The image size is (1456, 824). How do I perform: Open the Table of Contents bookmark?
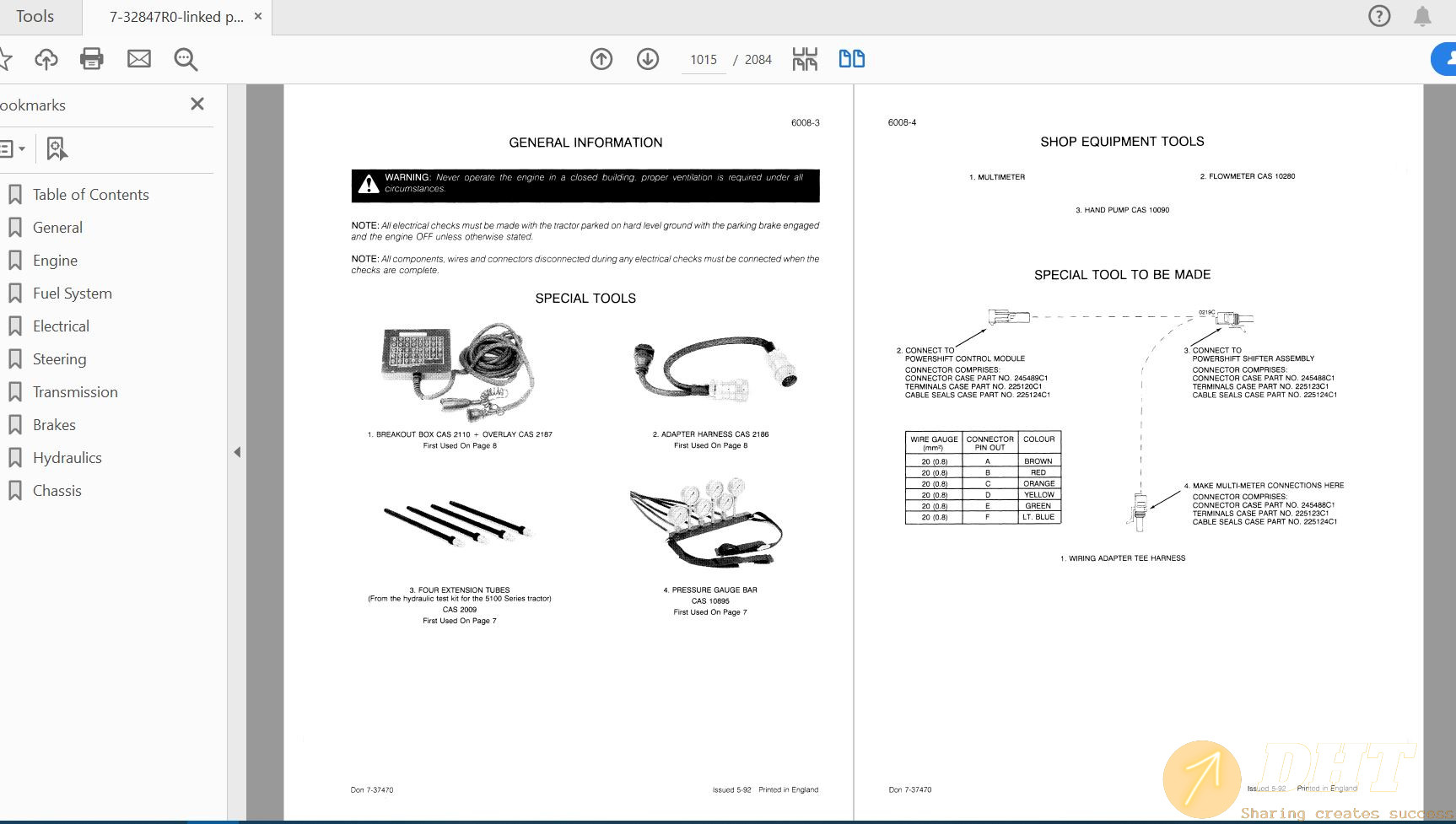click(x=90, y=195)
